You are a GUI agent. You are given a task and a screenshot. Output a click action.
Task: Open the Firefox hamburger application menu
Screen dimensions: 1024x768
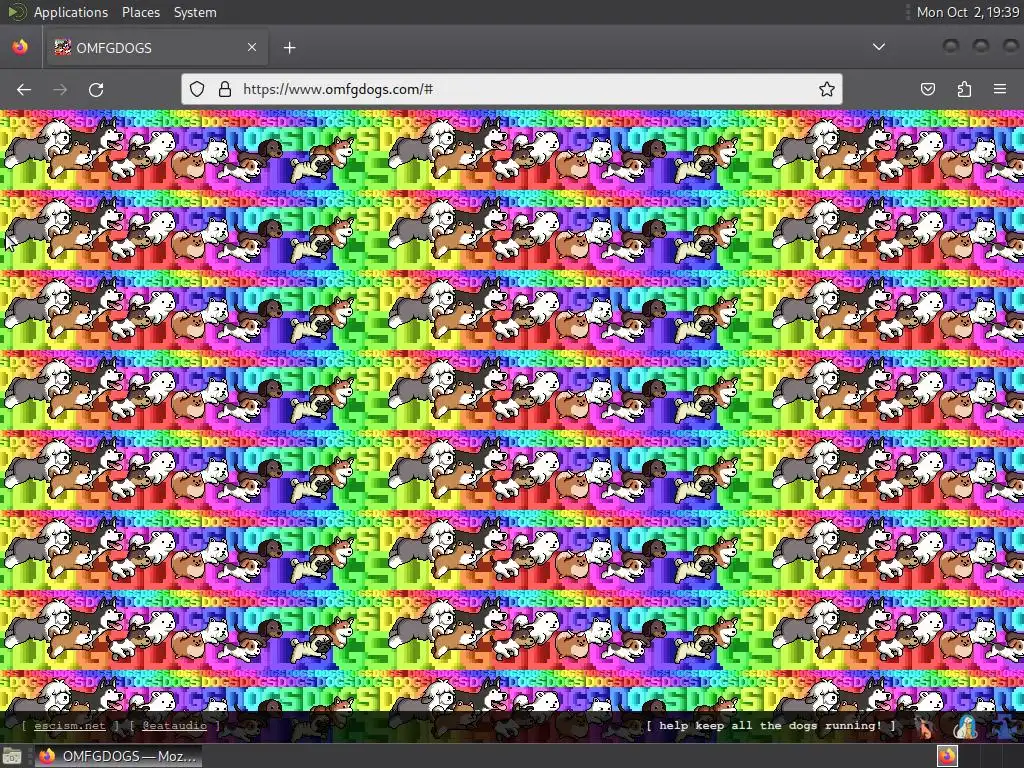(1000, 89)
